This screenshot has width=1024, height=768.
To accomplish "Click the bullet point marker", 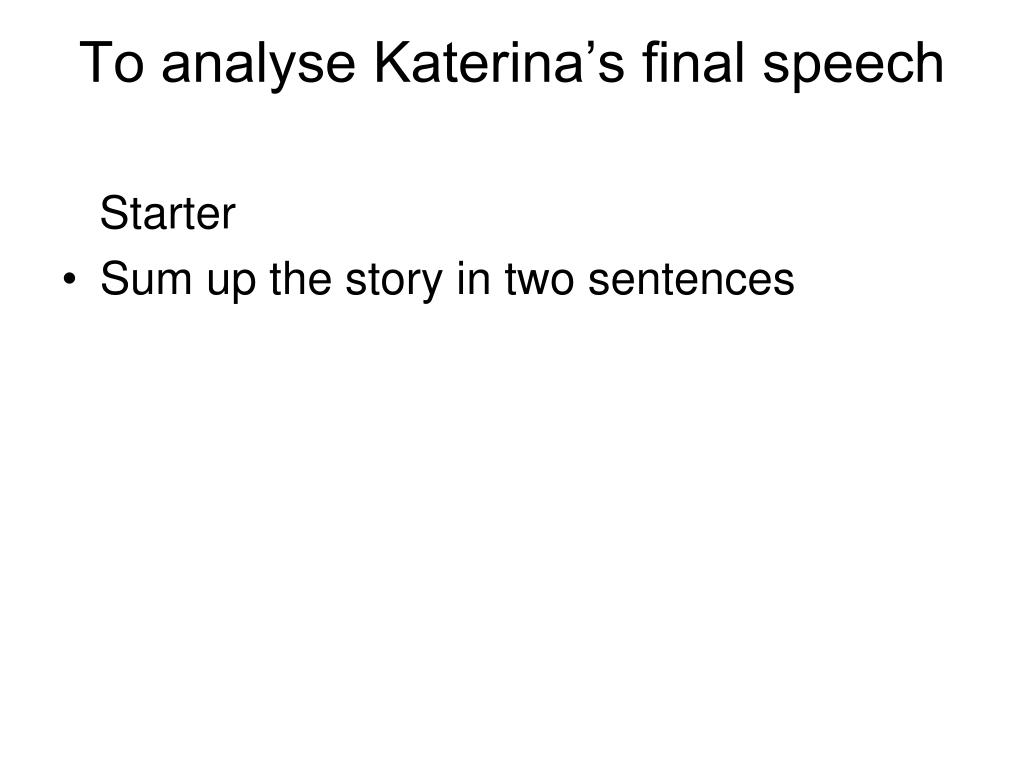I will 69,280.
